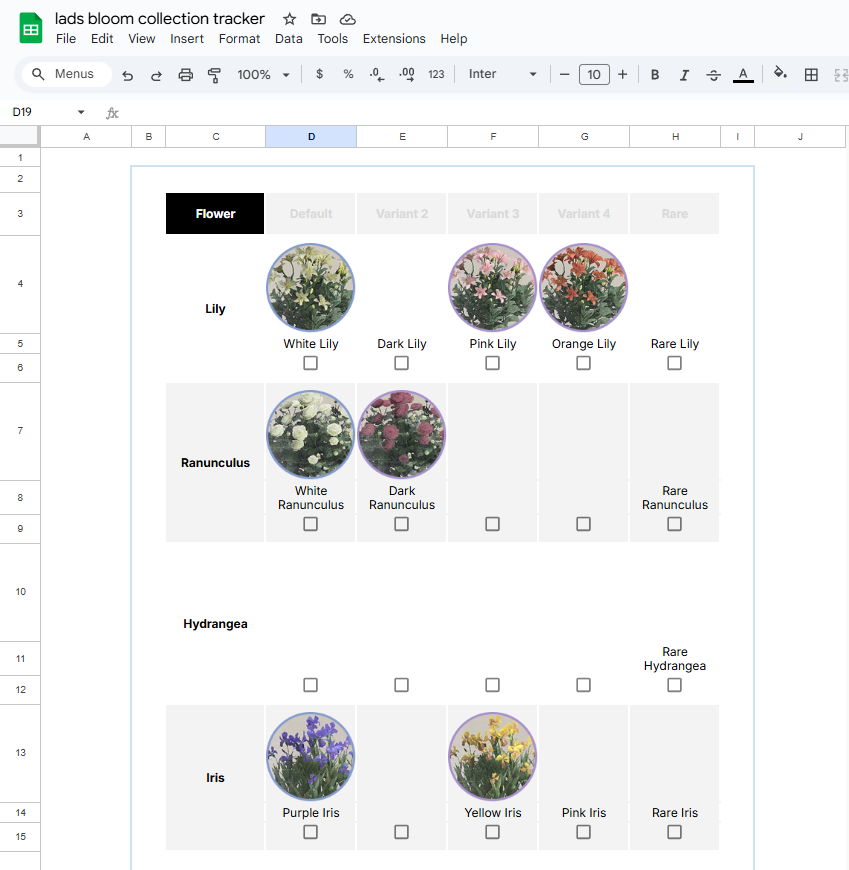This screenshot has width=849, height=870.
Task: Check the Rare Lily checkbox
Action: (674, 363)
